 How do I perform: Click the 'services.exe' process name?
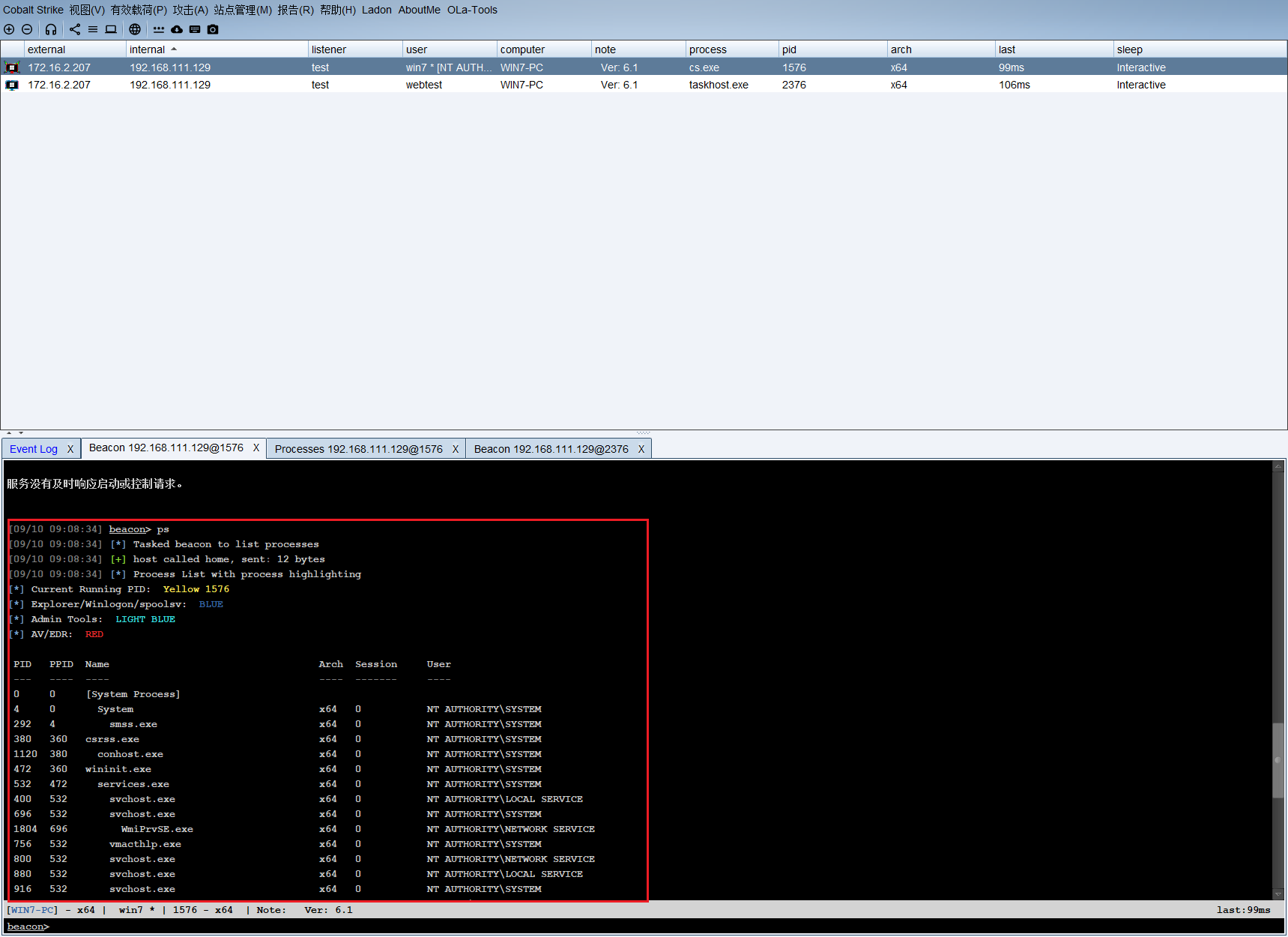(x=133, y=784)
